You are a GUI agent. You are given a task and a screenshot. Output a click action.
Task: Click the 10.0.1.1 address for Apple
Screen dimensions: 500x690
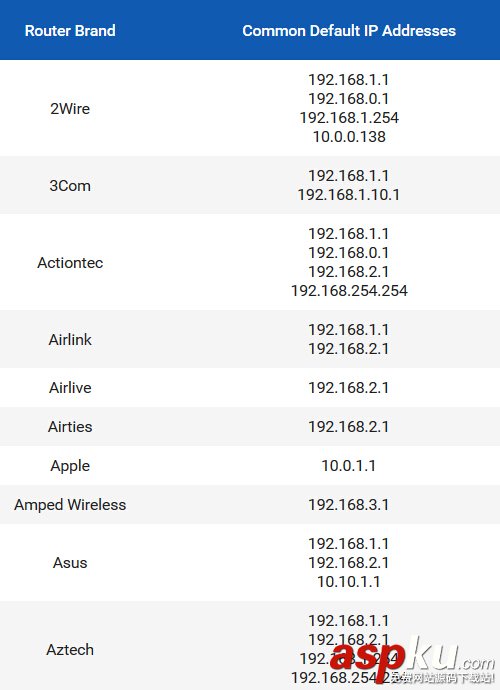tap(349, 466)
